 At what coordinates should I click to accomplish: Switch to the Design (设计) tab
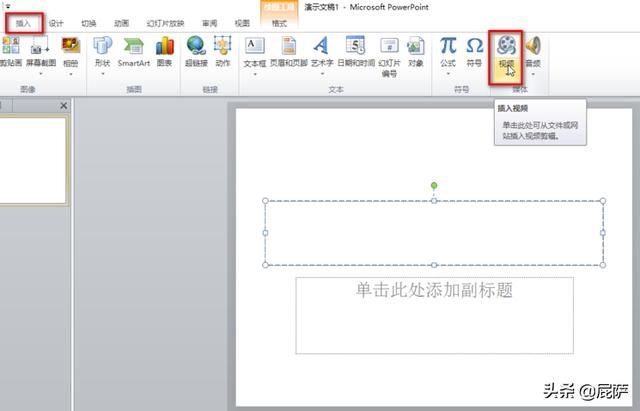[x=56, y=22]
